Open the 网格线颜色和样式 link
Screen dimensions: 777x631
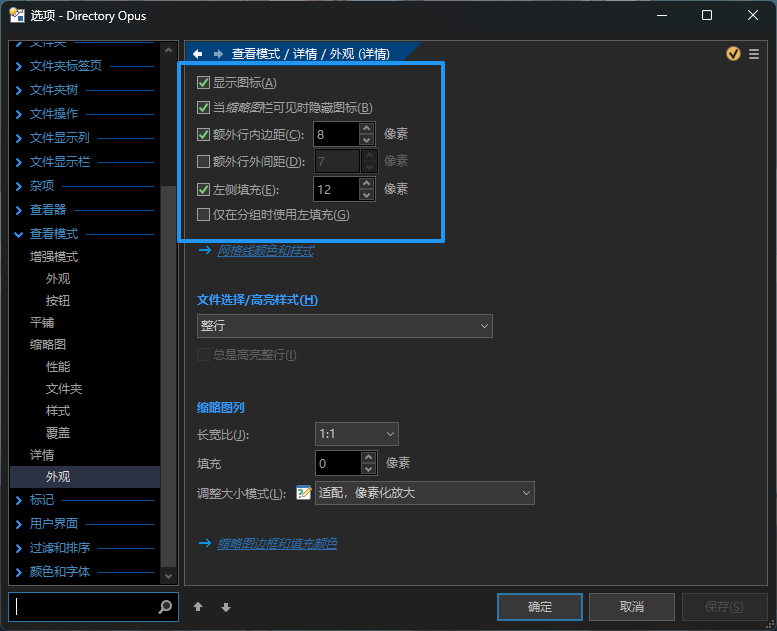pyautogui.click(x=265, y=251)
